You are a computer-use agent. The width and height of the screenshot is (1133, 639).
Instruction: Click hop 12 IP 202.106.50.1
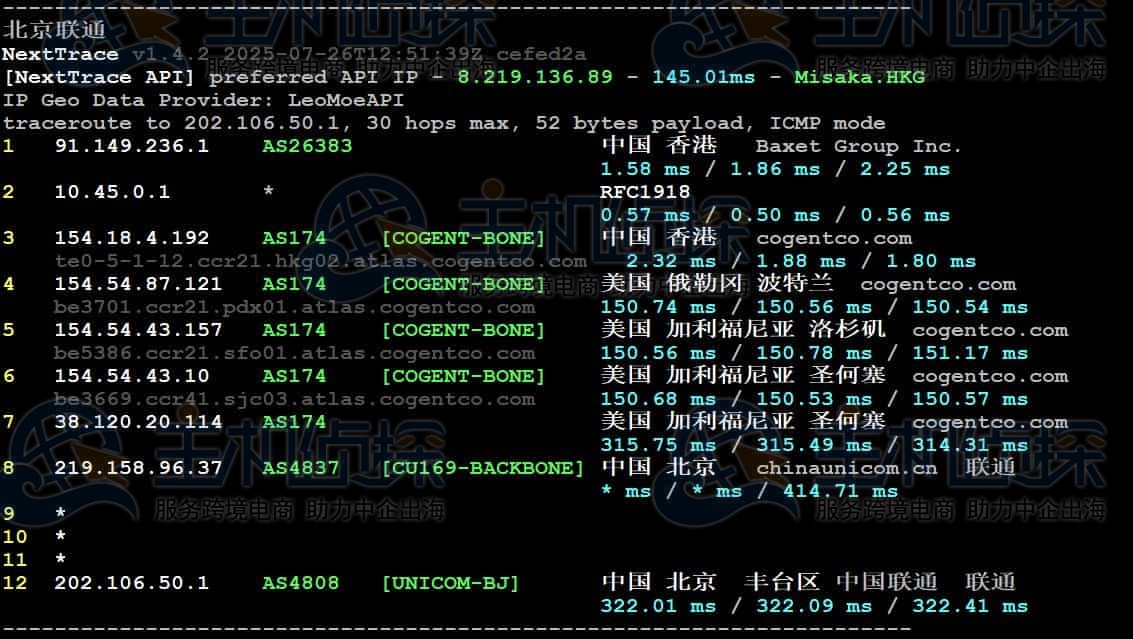(132, 583)
